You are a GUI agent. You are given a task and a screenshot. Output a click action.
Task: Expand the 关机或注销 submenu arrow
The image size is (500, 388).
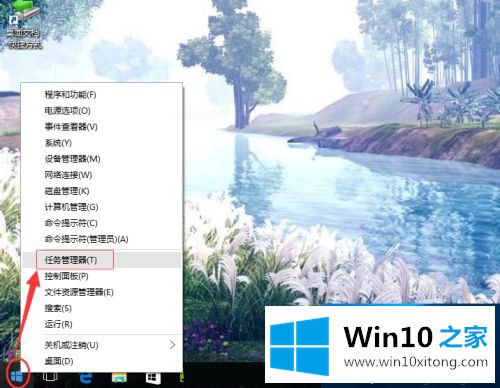point(172,345)
